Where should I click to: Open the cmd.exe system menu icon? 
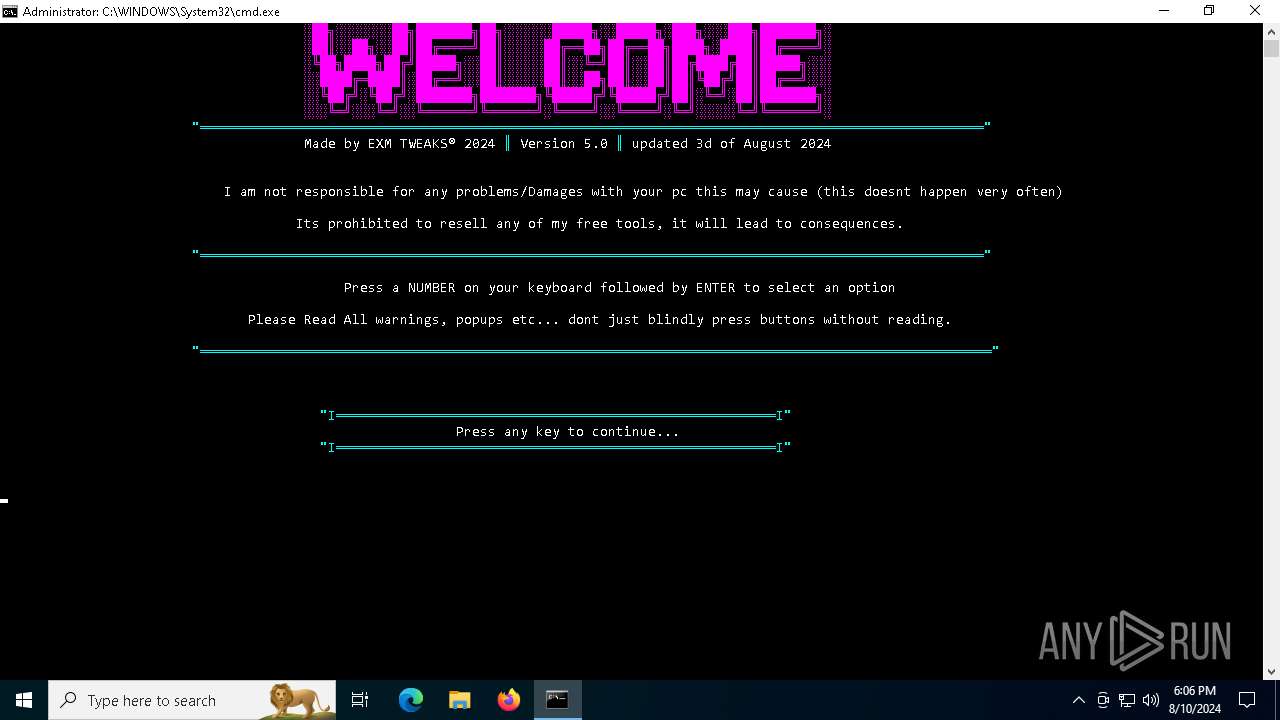[x=10, y=11]
